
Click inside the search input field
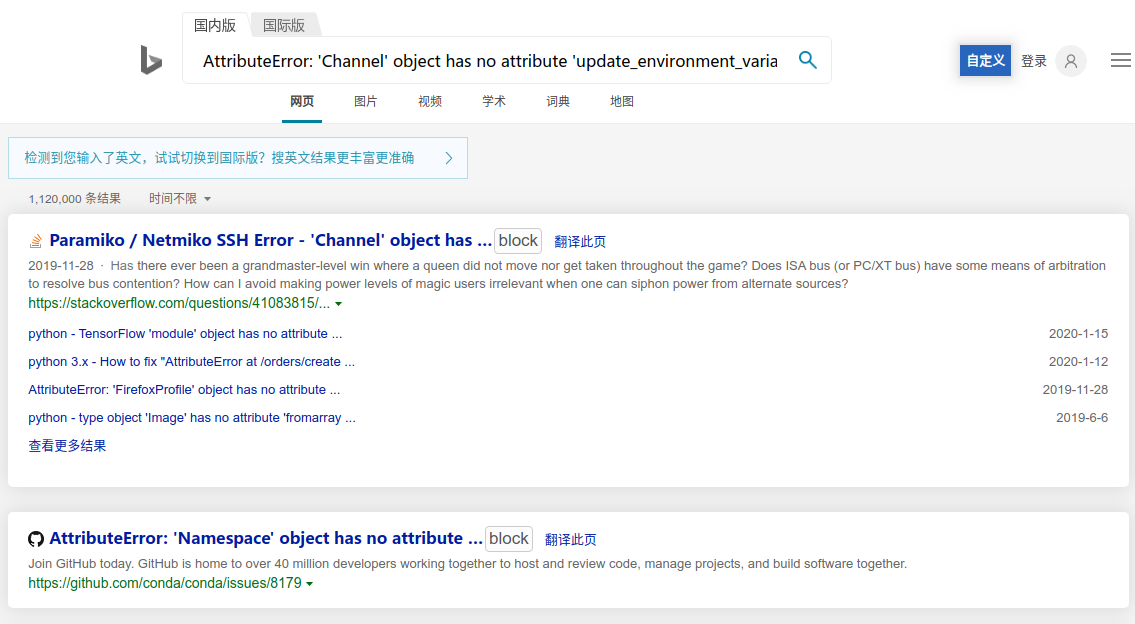coord(490,60)
